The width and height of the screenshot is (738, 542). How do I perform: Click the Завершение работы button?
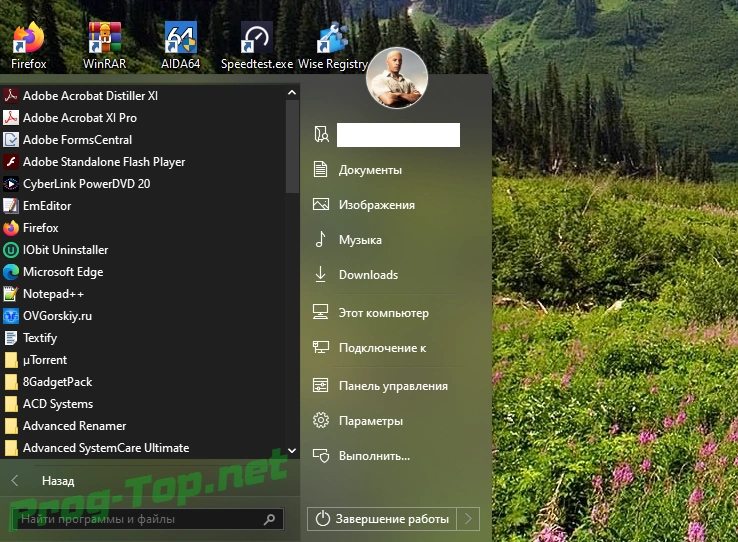coord(382,518)
